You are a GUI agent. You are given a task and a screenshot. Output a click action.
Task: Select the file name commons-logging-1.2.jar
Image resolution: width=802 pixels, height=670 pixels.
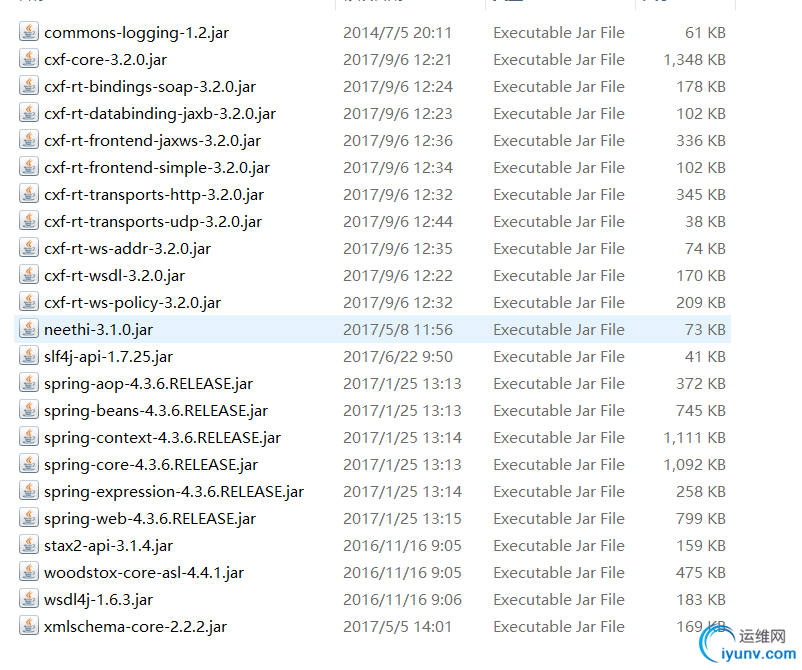(x=137, y=33)
